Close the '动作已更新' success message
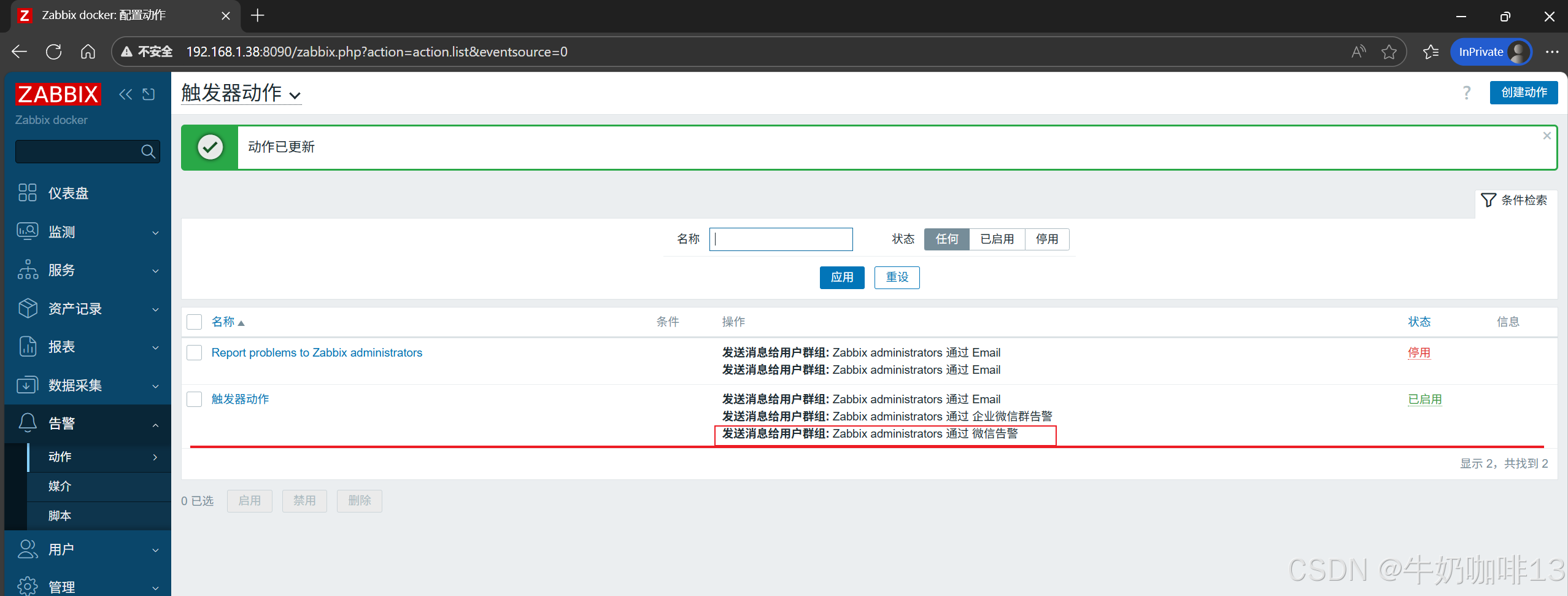1568x596 pixels. pos(1547,136)
